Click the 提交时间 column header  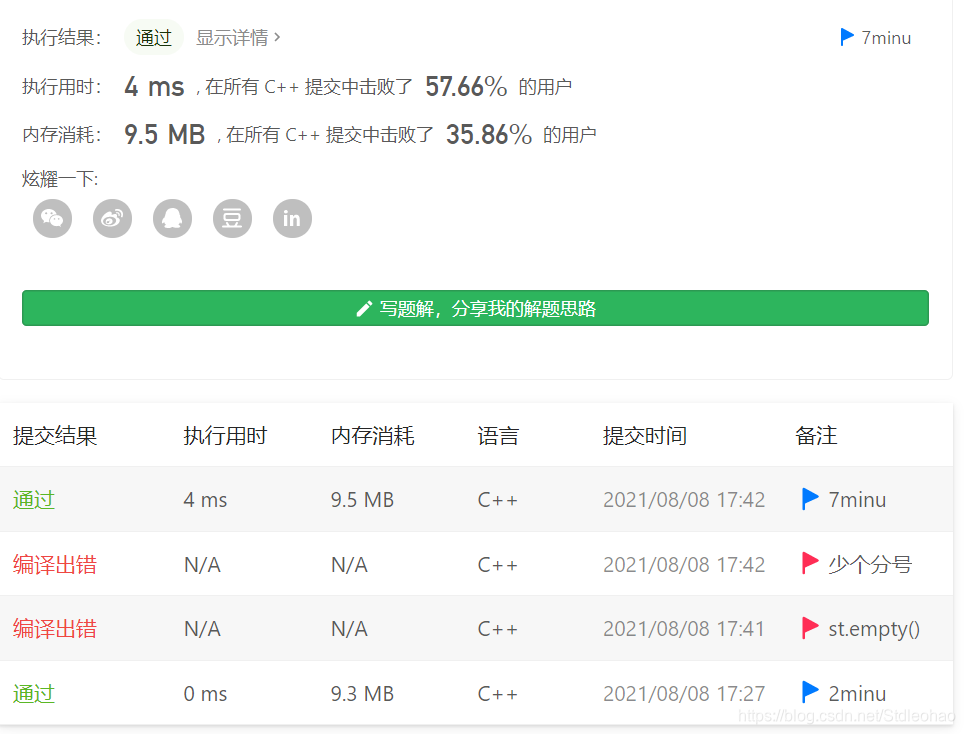[645, 436]
